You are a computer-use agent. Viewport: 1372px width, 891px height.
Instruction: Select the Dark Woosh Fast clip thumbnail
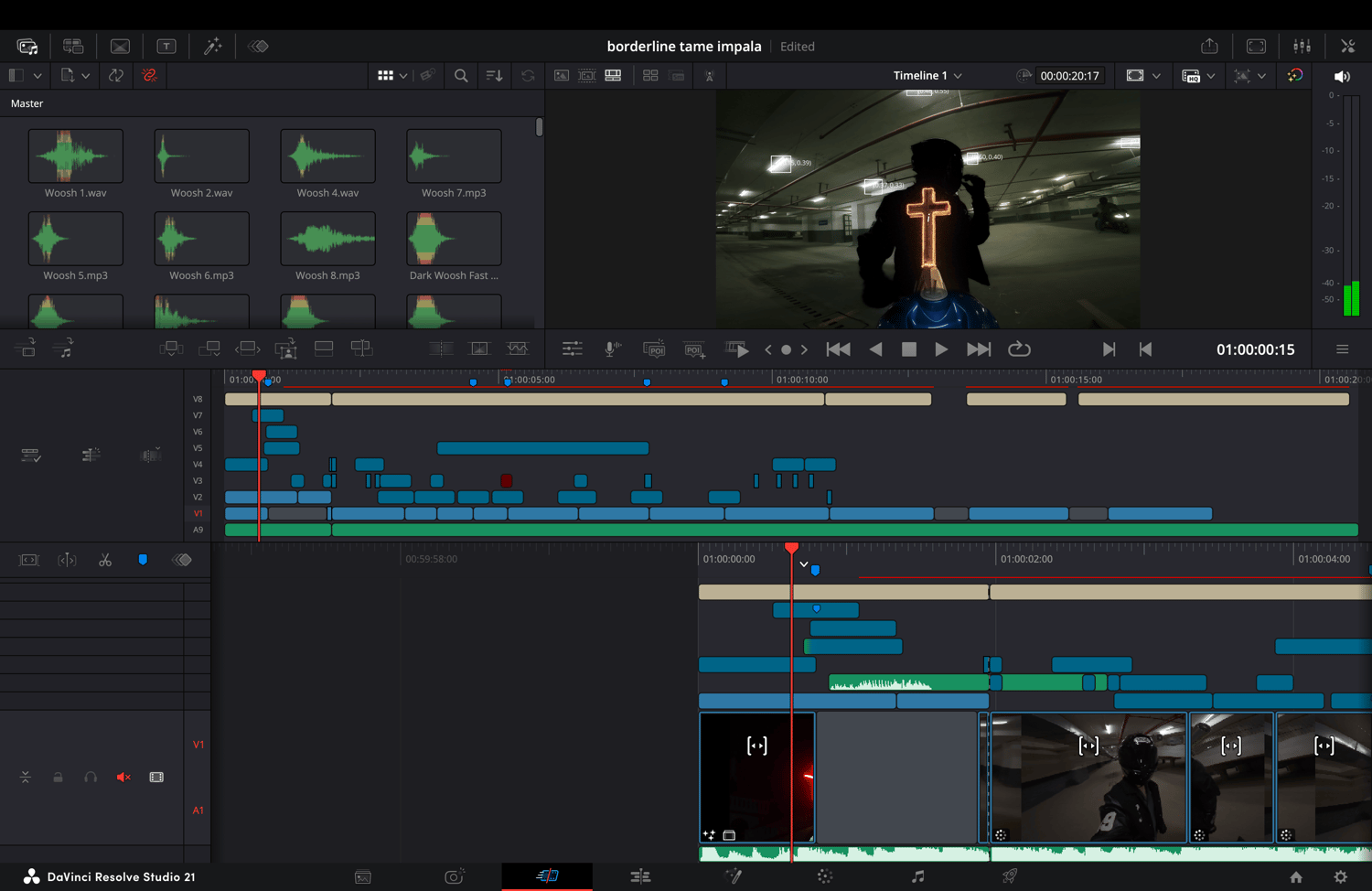[454, 238]
